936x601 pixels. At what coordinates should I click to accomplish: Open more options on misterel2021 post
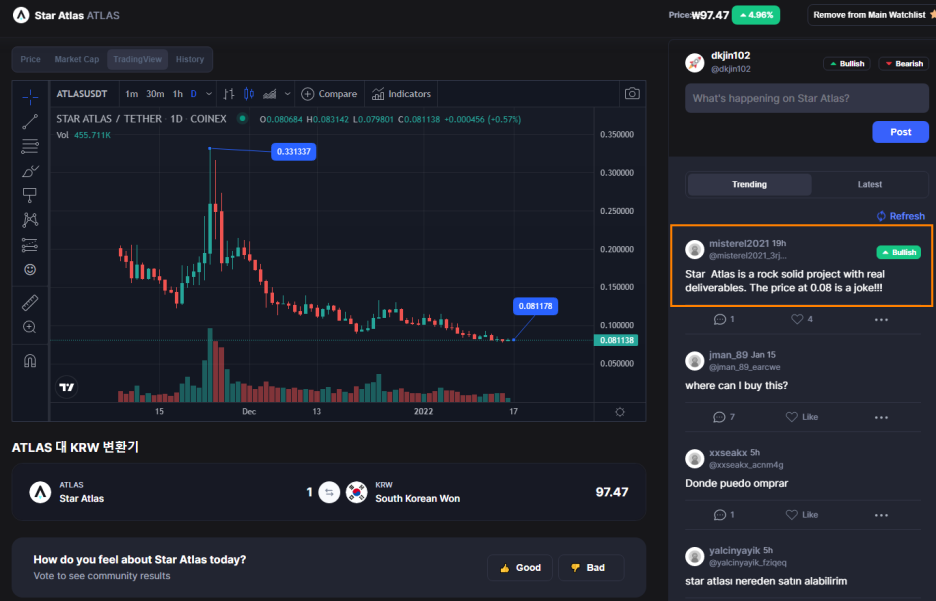coord(881,320)
